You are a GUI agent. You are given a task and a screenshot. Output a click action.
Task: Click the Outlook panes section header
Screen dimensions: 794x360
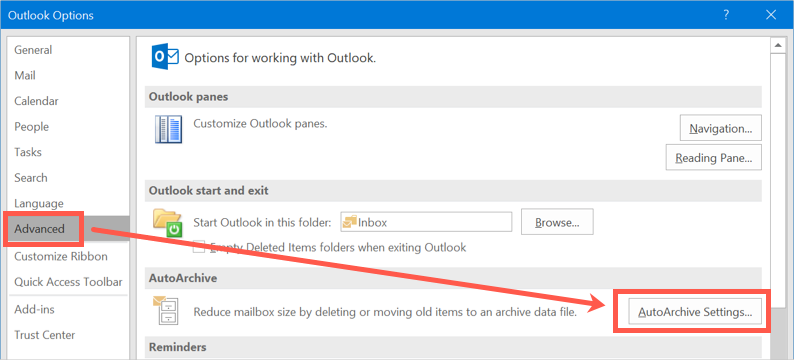pyautogui.click(x=453, y=97)
